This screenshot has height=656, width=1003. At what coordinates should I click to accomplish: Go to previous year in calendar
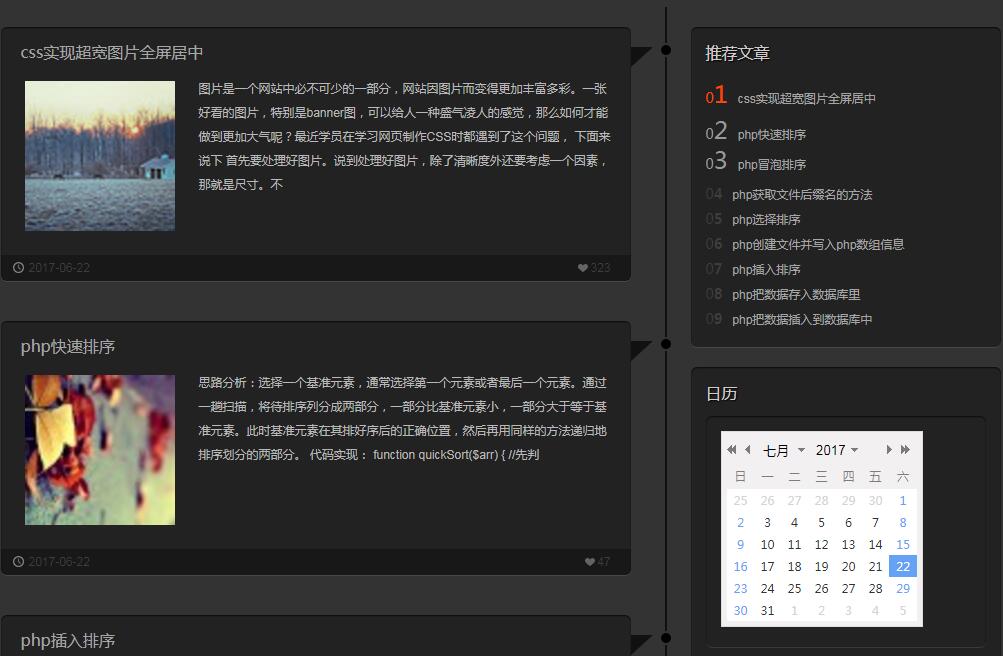tap(732, 450)
